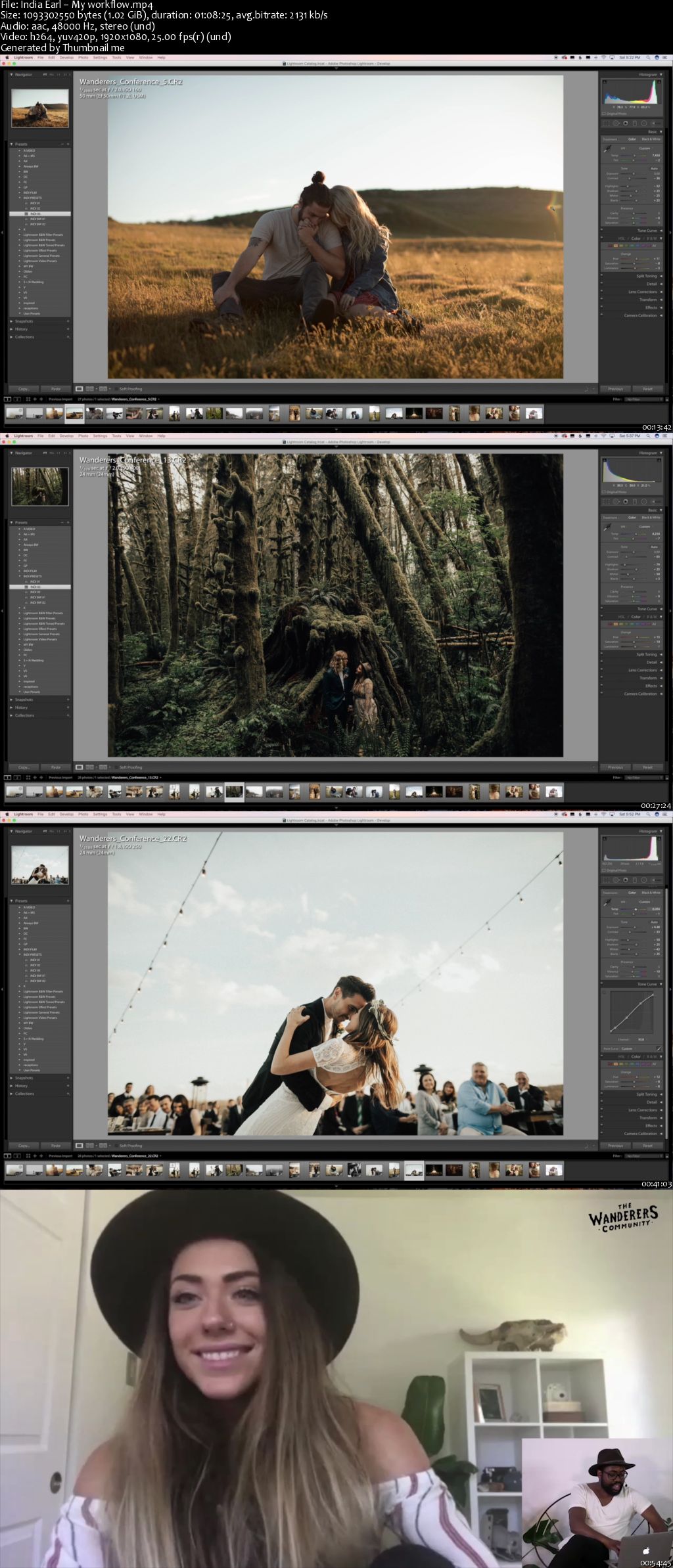The width and height of the screenshot is (673, 1568).
Task: Click the Reset button in Wanderers_Conference_22 frame
Action: 648,1145
